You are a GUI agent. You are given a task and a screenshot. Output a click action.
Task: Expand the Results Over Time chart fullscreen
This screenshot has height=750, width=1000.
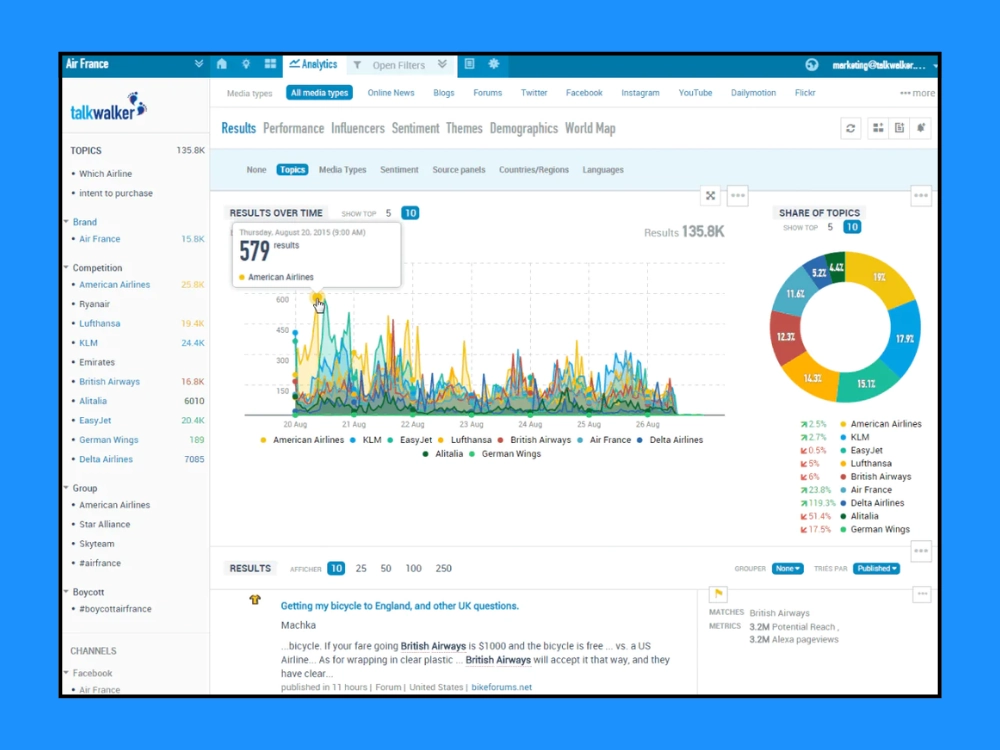(710, 196)
